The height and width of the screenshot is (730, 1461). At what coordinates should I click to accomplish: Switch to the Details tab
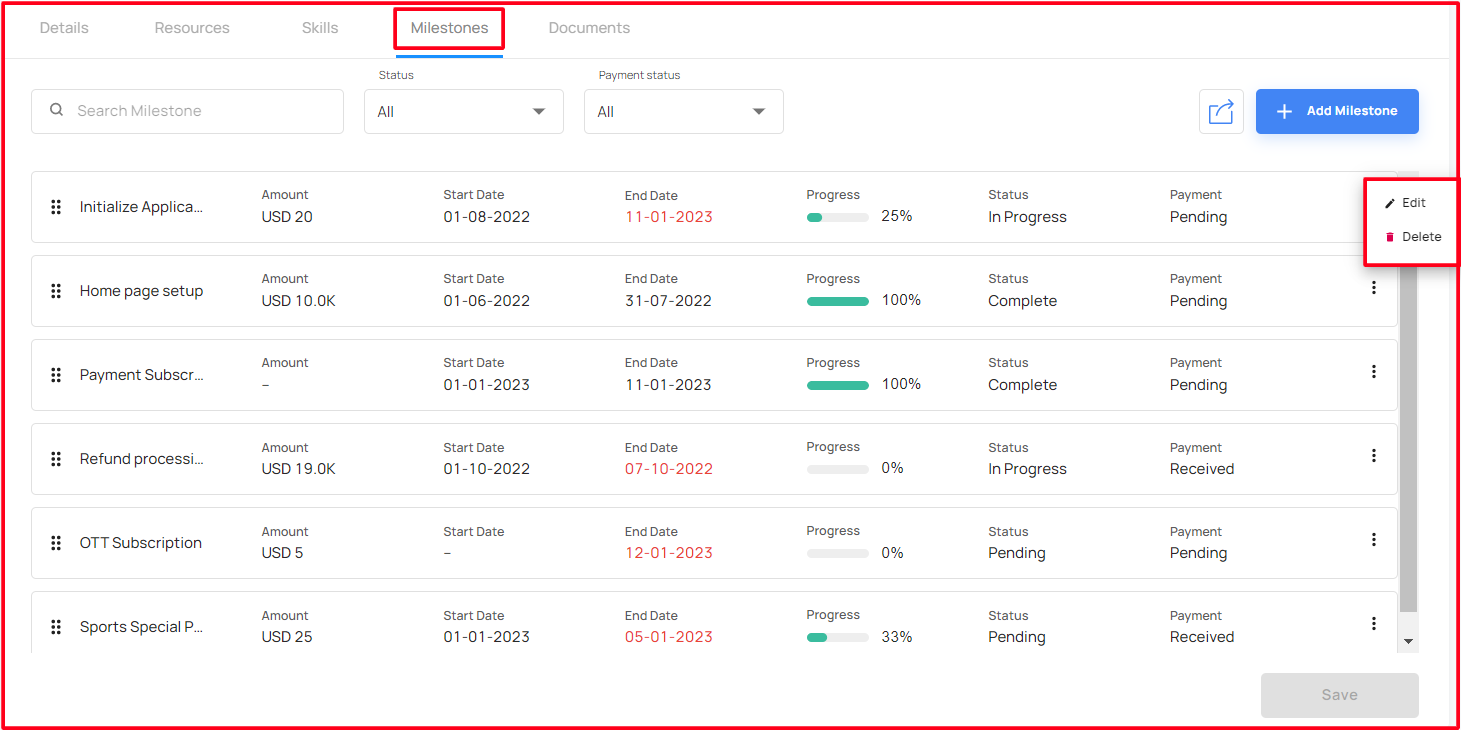coord(64,28)
